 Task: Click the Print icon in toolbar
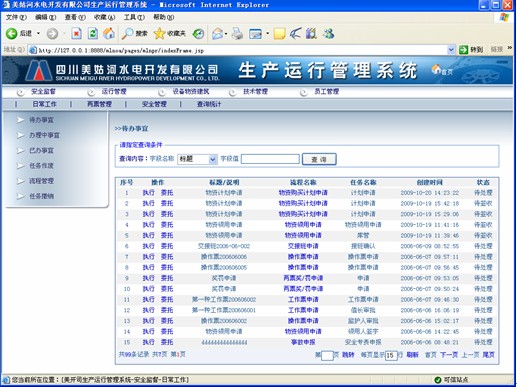(237, 33)
